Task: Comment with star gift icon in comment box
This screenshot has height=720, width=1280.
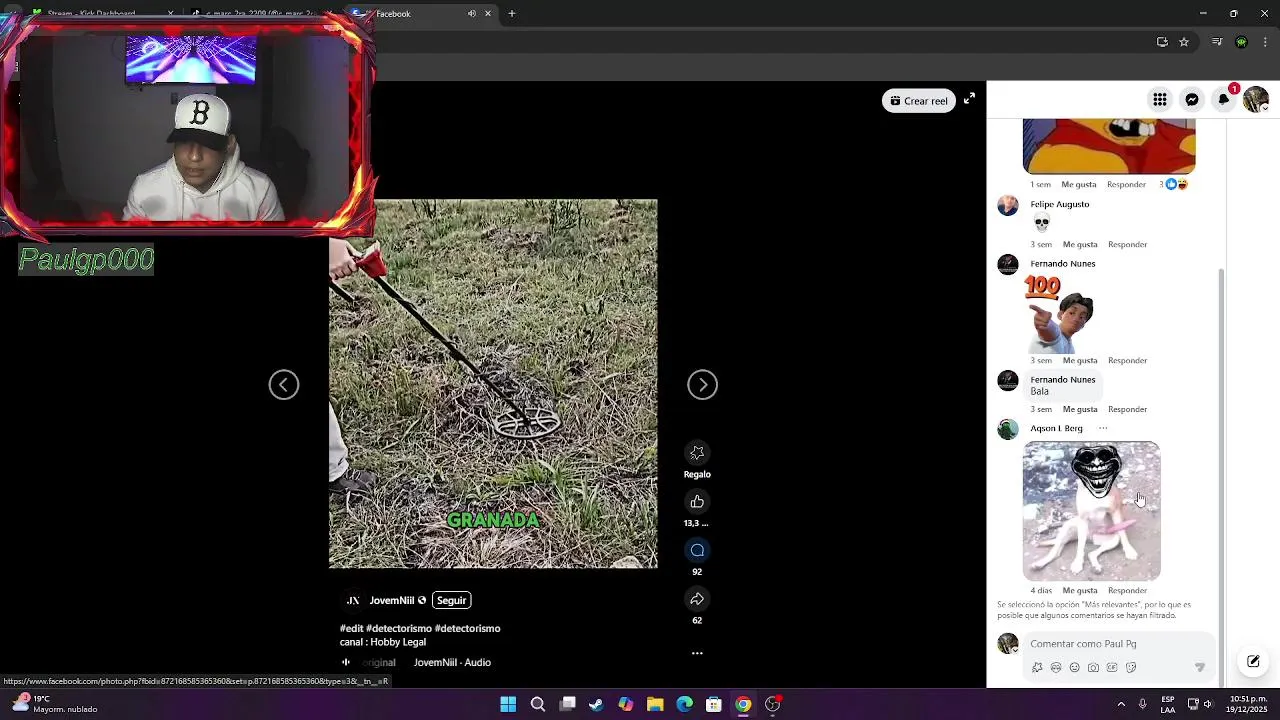Action: [1037, 668]
